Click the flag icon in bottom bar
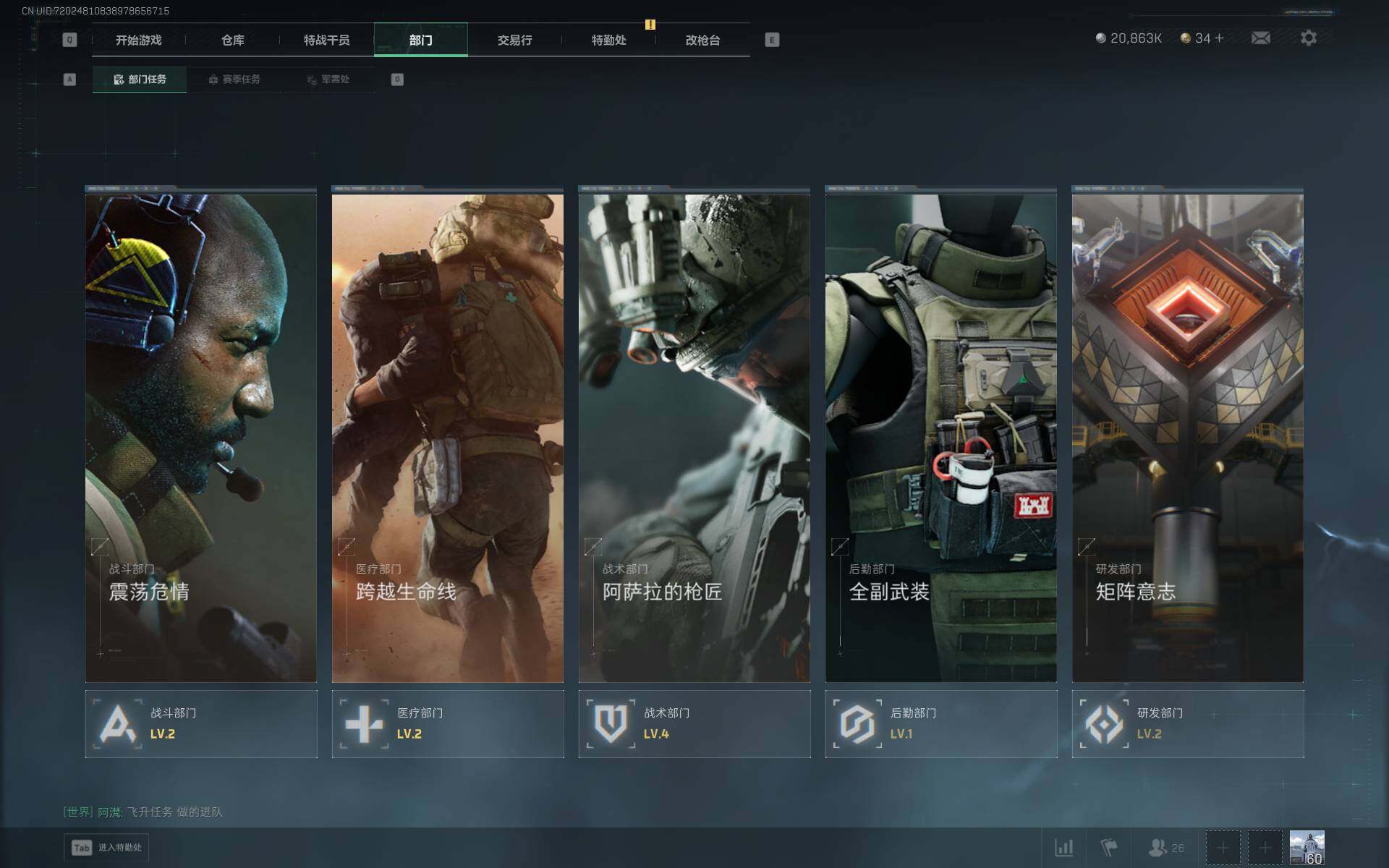 (x=1108, y=847)
